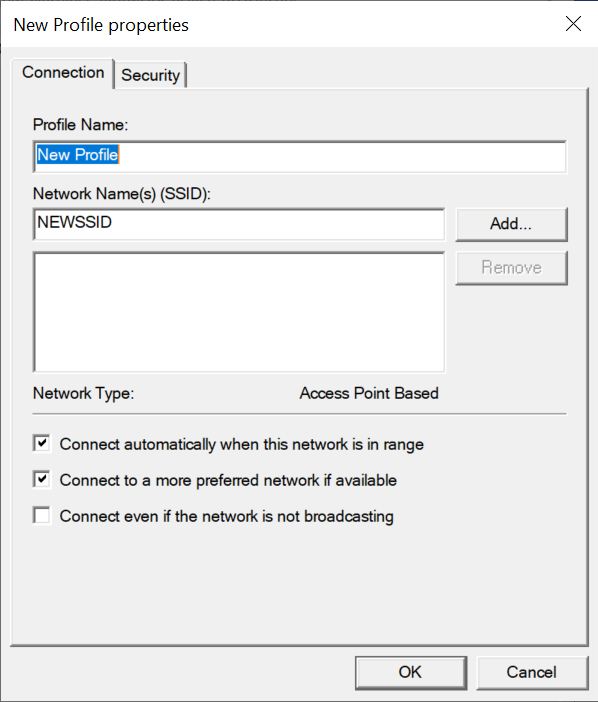
Task: Click 'Connect even if the network is not broadcasting' label text
Action: pos(226,516)
